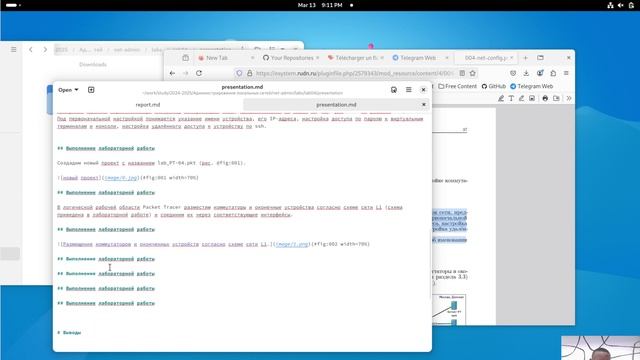Viewport: 640px width, 360px height.
Task: Click the power icon in system tray
Action: [631, 5]
